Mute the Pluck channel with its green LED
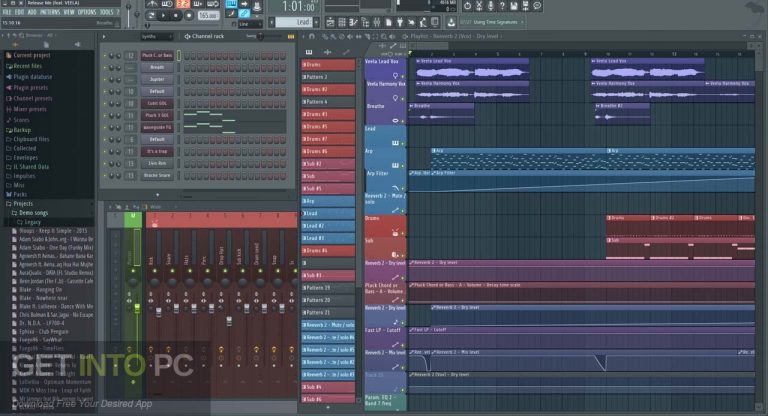This screenshot has height=416, width=768. (x=104, y=55)
